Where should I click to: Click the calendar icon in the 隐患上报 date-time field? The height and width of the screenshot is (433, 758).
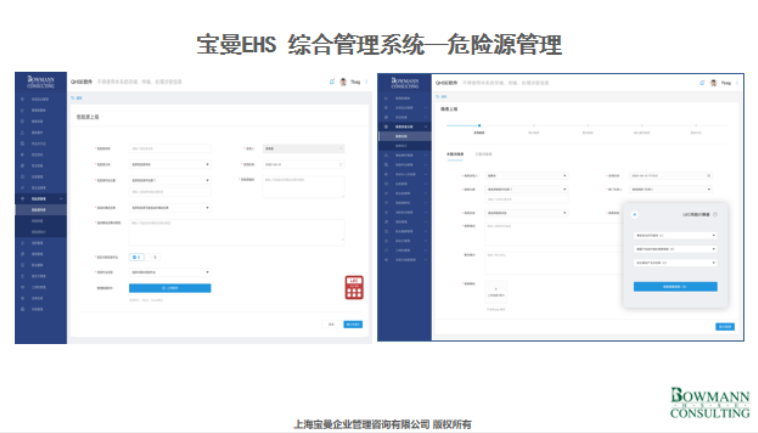(709, 175)
